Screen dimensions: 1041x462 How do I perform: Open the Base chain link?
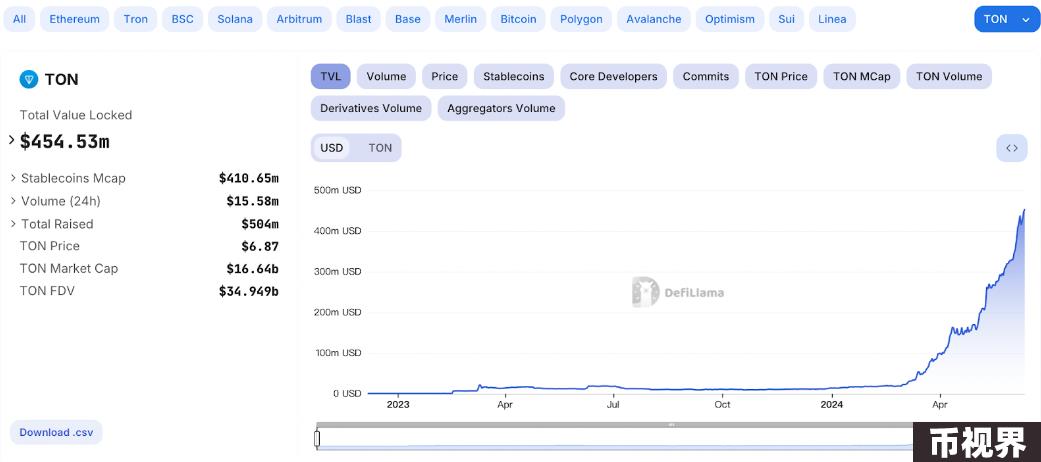(408, 19)
